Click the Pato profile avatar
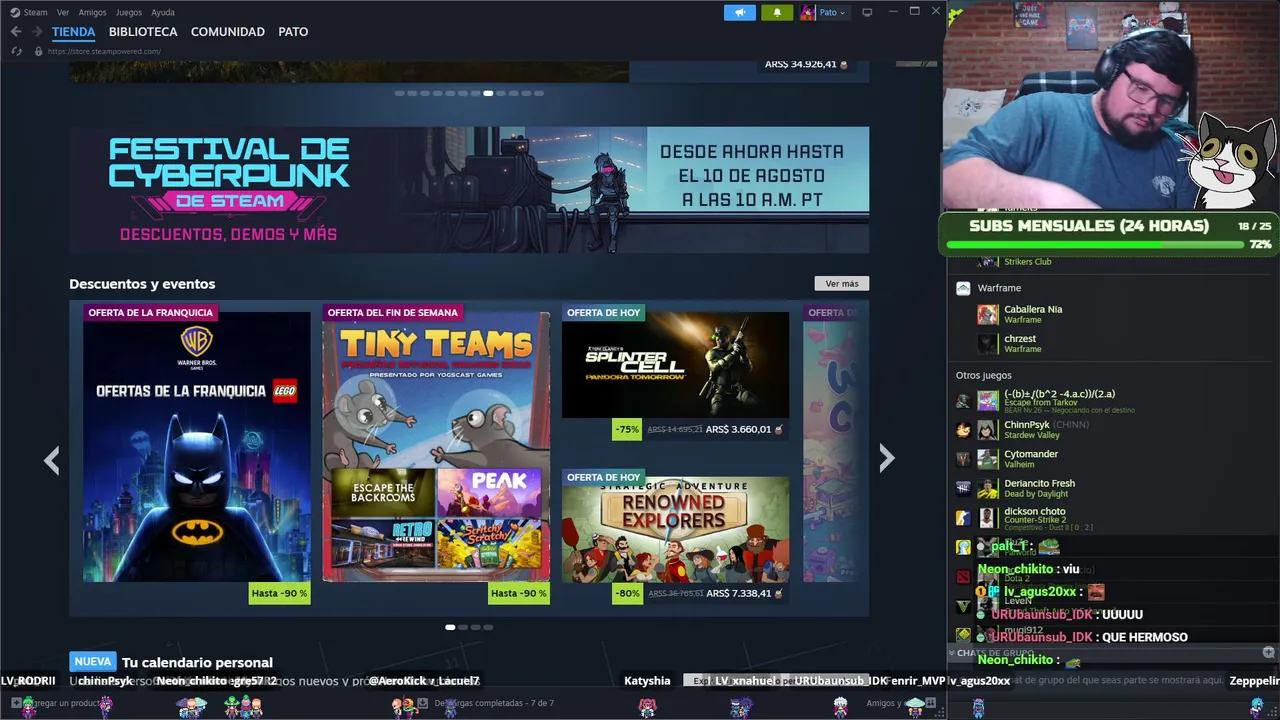Image resolution: width=1280 pixels, height=720 pixels. click(x=808, y=12)
